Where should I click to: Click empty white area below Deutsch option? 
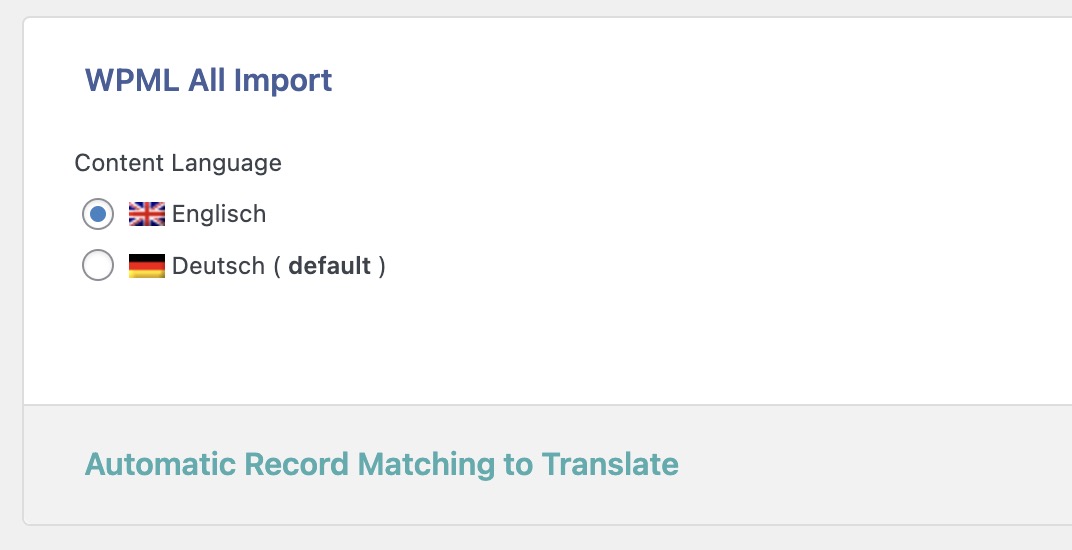click(547, 342)
